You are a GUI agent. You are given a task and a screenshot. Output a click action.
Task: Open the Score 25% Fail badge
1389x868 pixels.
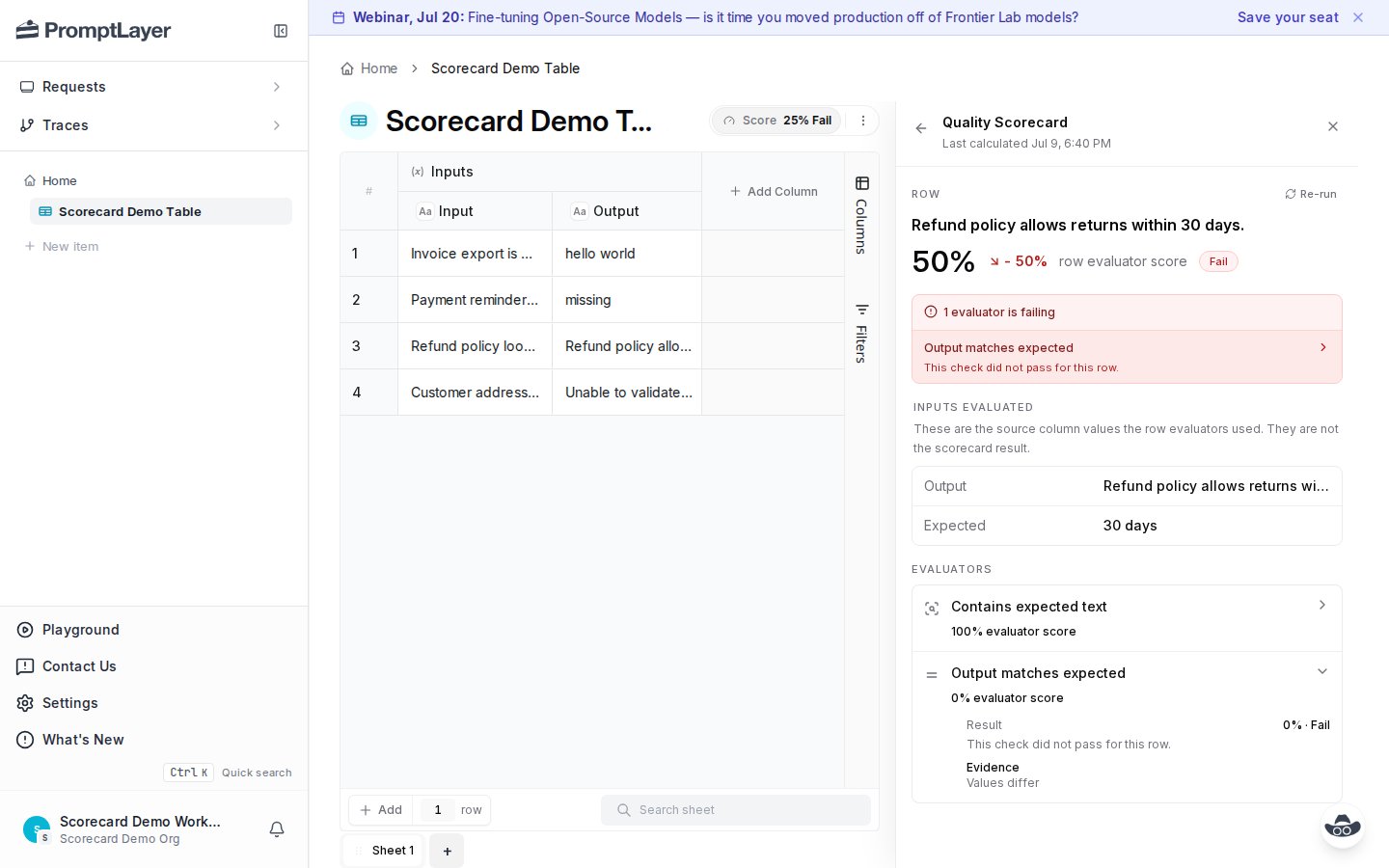(x=777, y=121)
